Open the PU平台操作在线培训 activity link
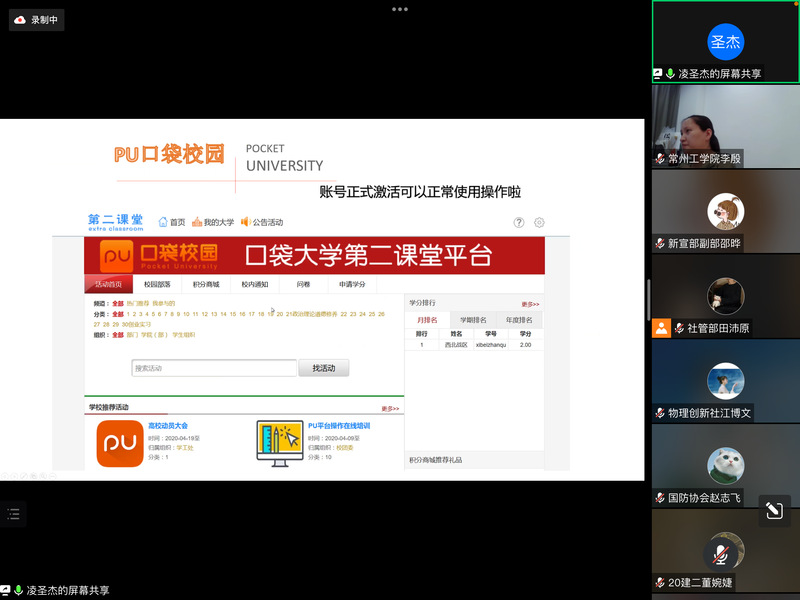Image resolution: width=800 pixels, height=600 pixels. pyautogui.click(x=338, y=425)
